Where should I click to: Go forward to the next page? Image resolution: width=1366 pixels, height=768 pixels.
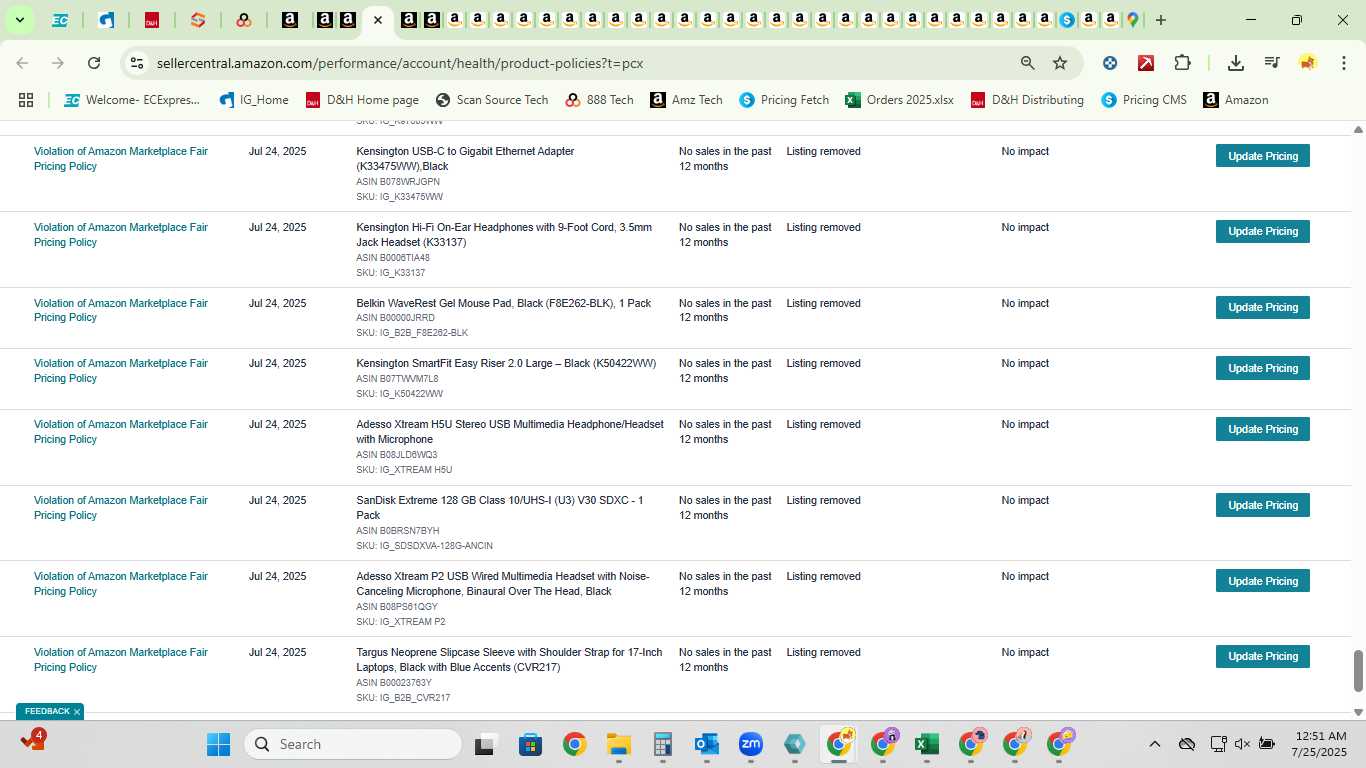coord(58,63)
